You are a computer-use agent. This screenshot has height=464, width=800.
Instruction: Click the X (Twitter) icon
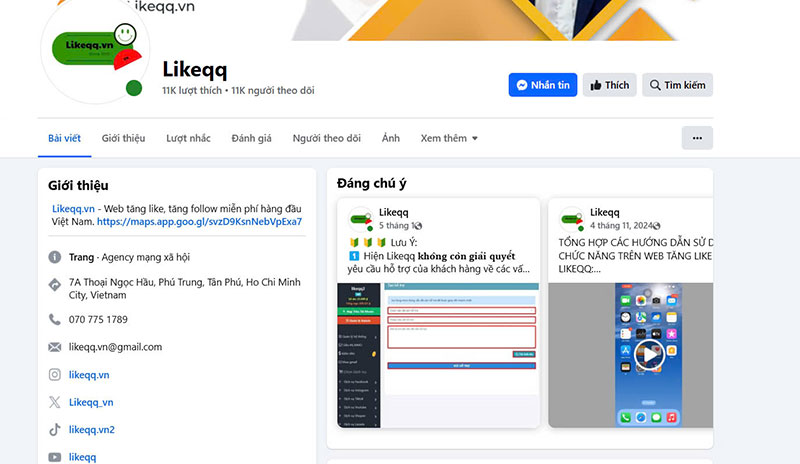[55, 402]
